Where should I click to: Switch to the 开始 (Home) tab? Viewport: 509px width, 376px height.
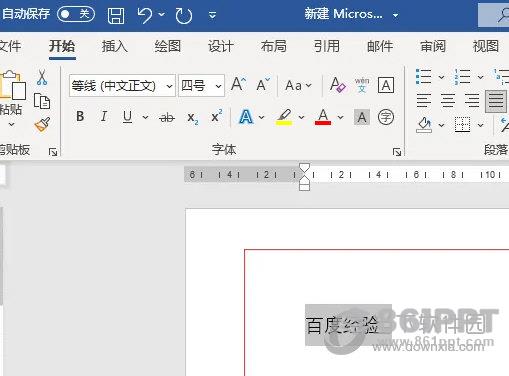point(62,46)
